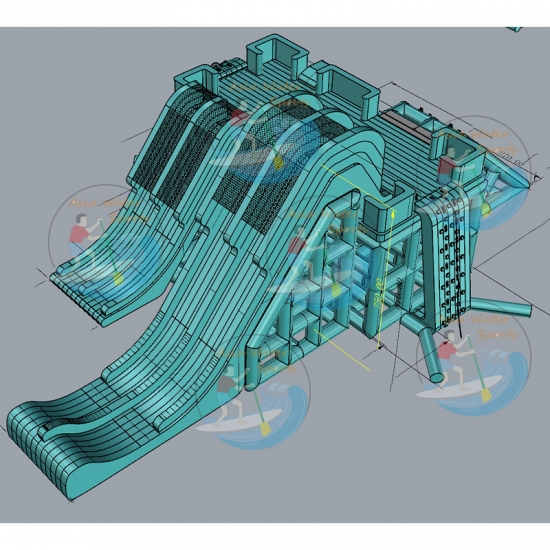Click the paddleboarder logo beside the diagonal anchor tube

[473, 360]
